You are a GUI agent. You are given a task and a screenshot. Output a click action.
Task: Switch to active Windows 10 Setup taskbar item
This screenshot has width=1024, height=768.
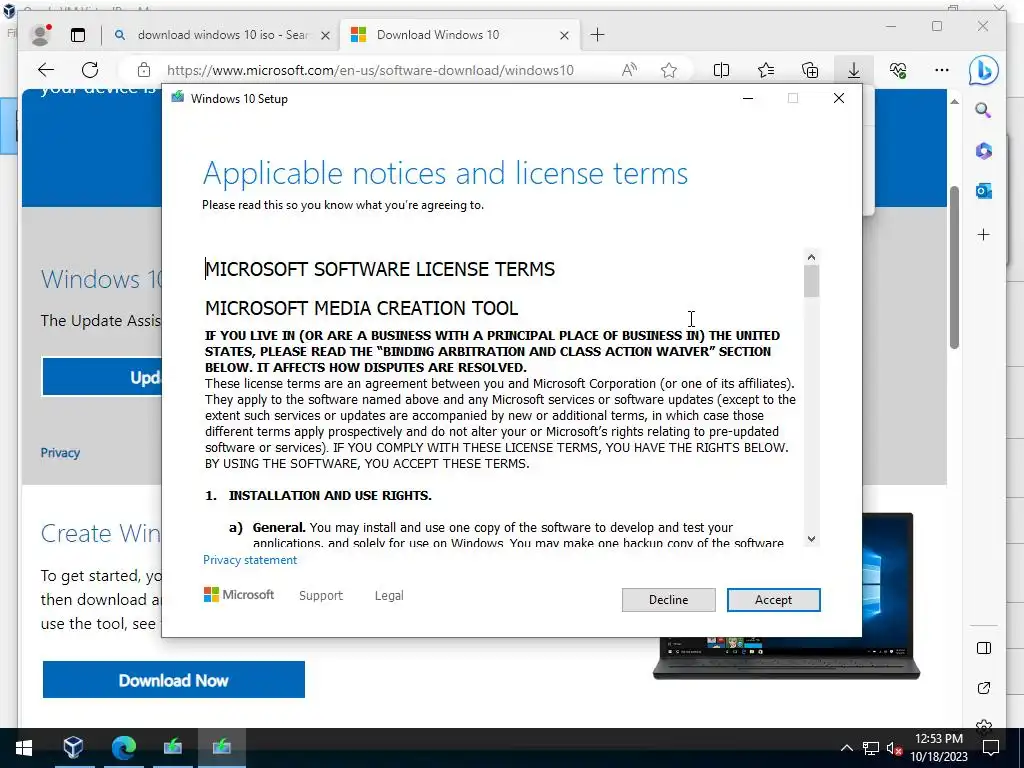tap(222, 748)
